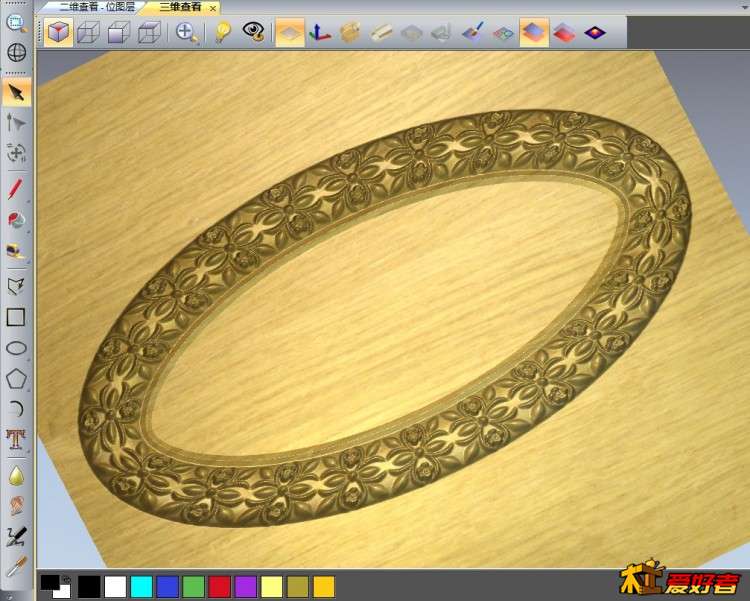Click the purple gradient diamond relief icon
The height and width of the screenshot is (601, 750).
[595, 33]
